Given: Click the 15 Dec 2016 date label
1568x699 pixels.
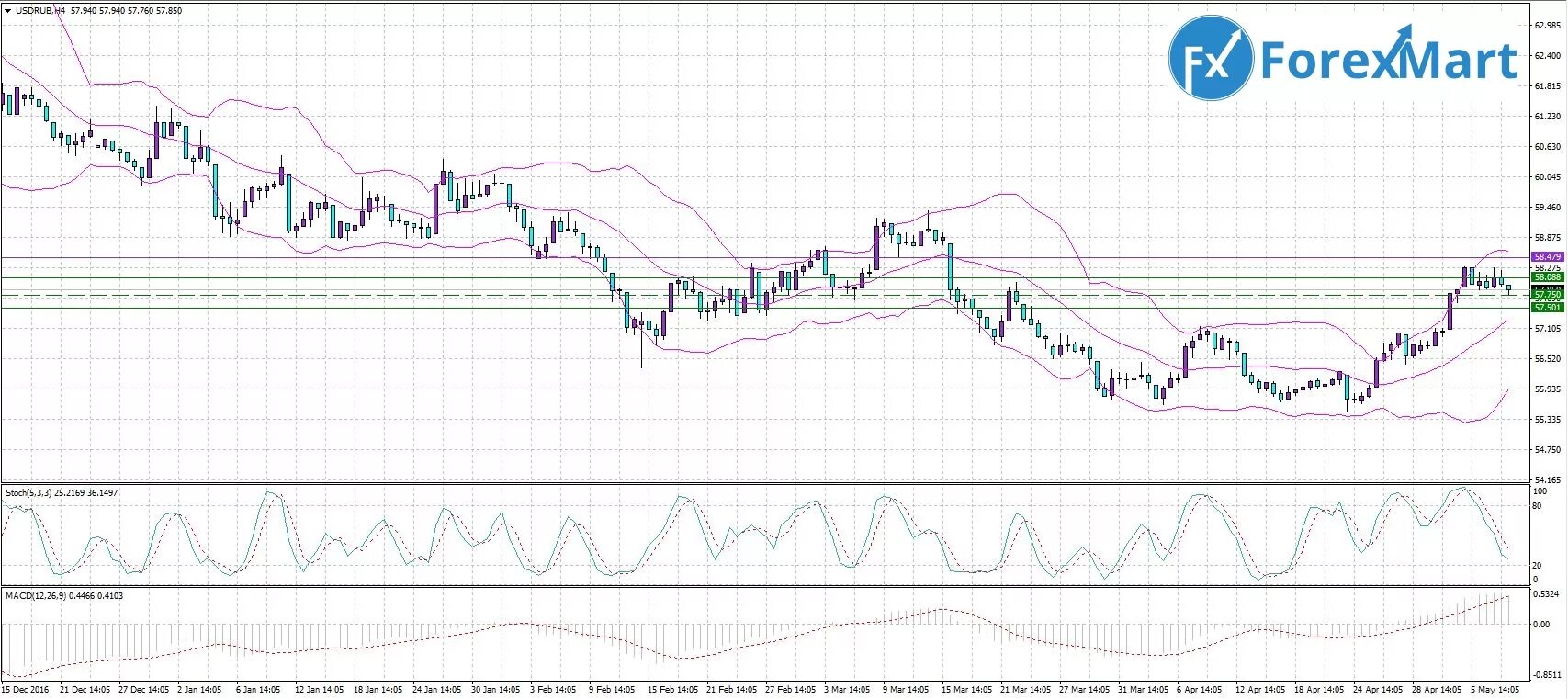Looking at the screenshot, I should click(26, 689).
